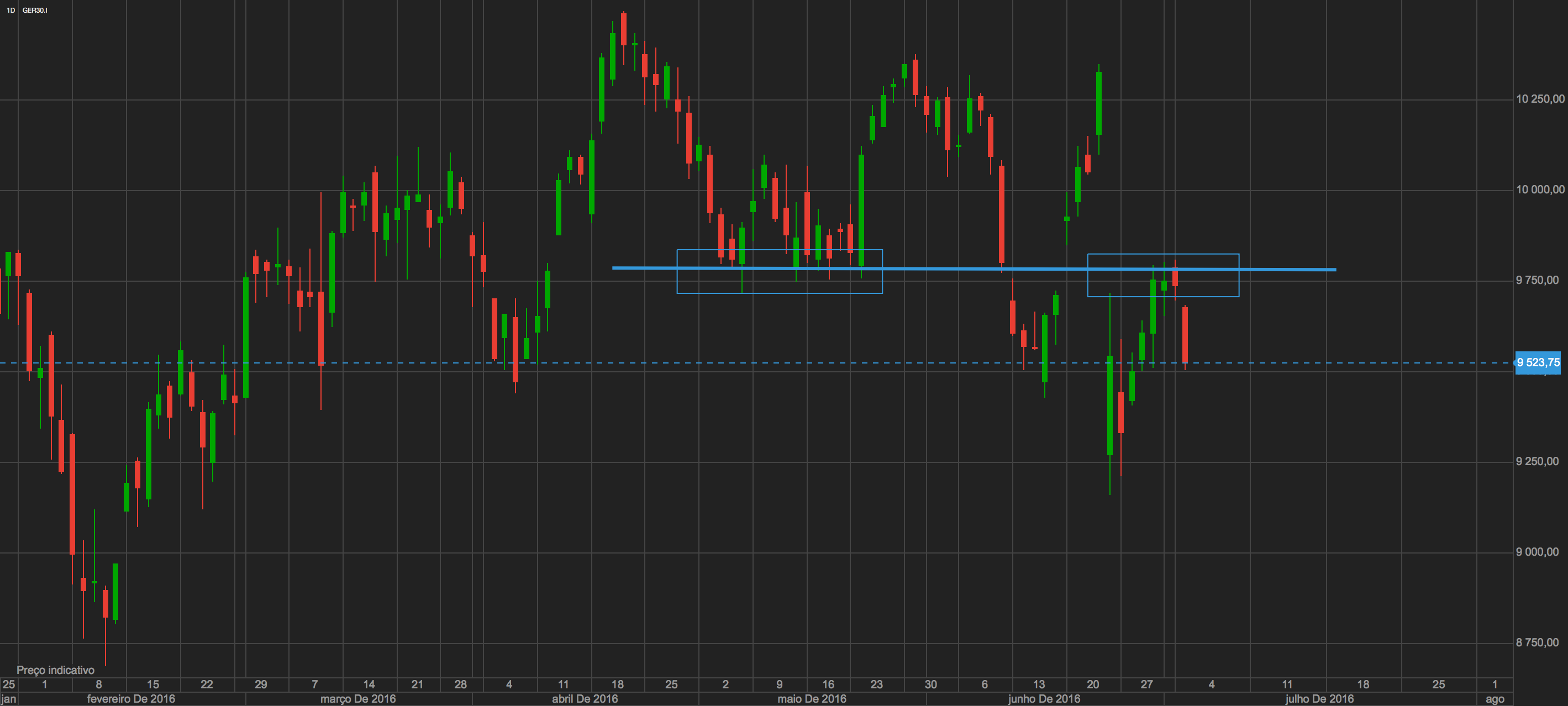Click the março De 2016 month label
This screenshot has height=706, width=1568.
coord(358,699)
